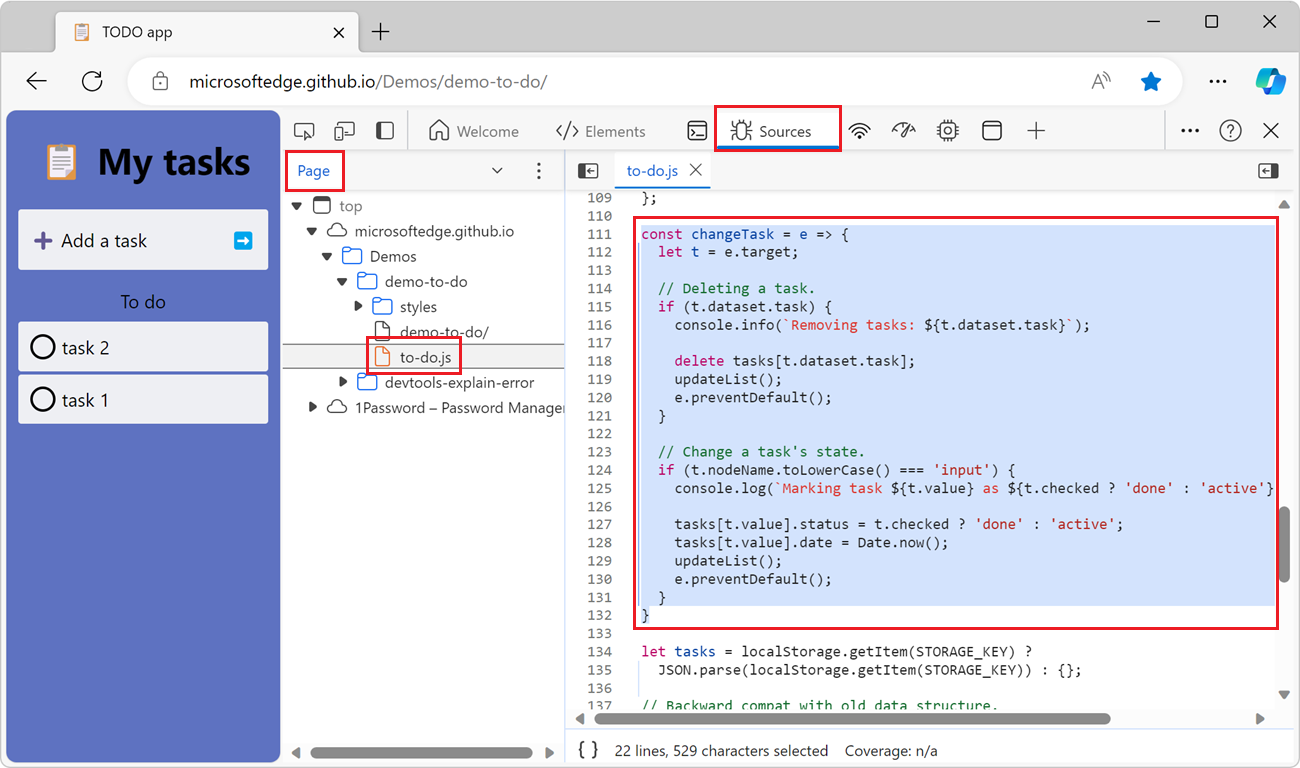Expand the devtools-explain-error folder
This screenshot has height=768, width=1300.
pos(343,381)
